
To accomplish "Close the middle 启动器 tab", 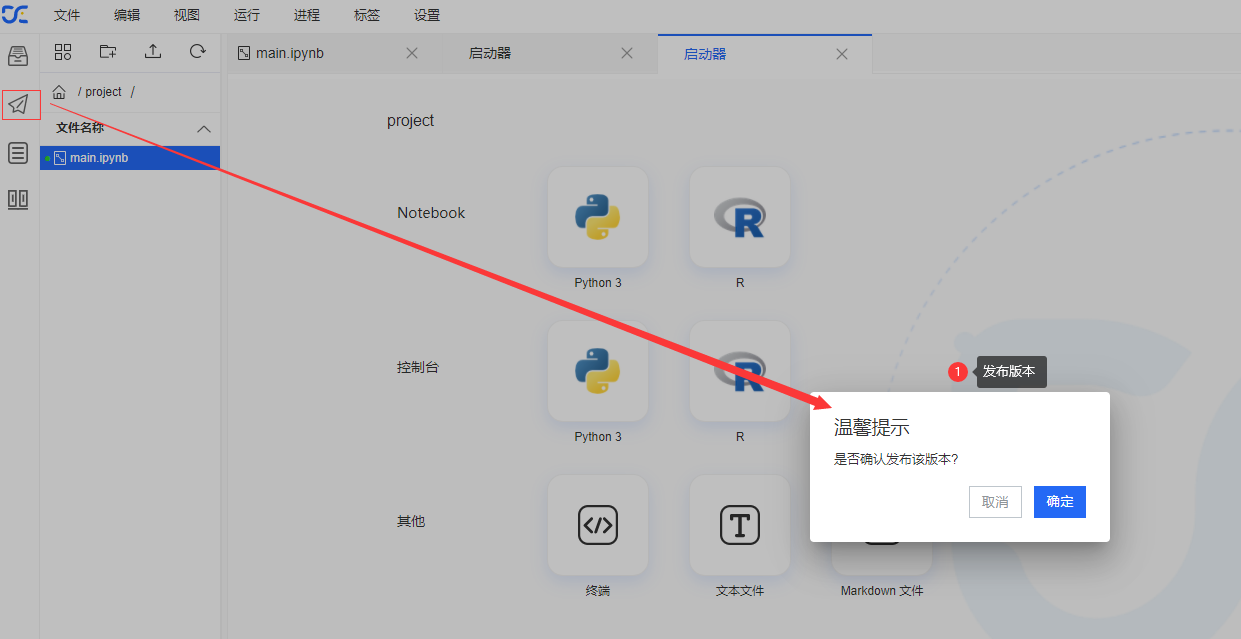I will 627,53.
